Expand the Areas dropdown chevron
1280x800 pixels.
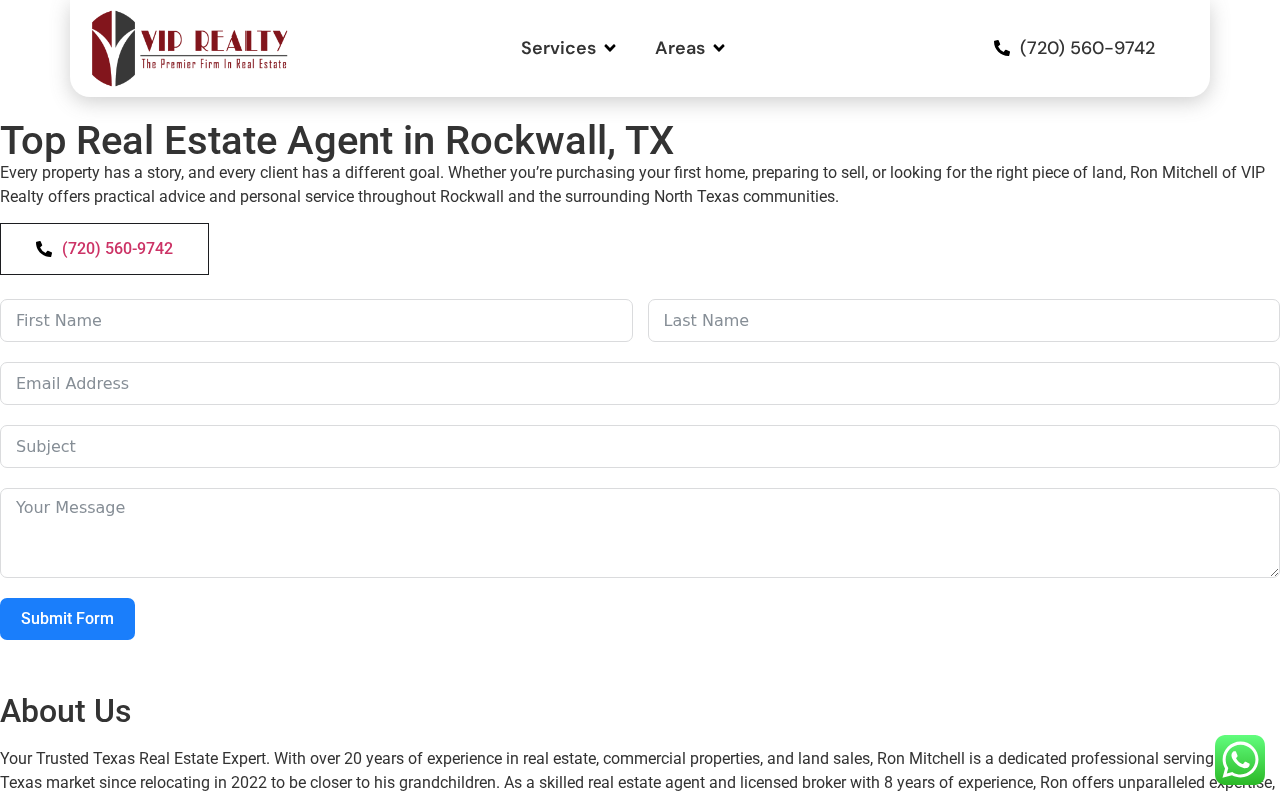[x=719, y=48]
